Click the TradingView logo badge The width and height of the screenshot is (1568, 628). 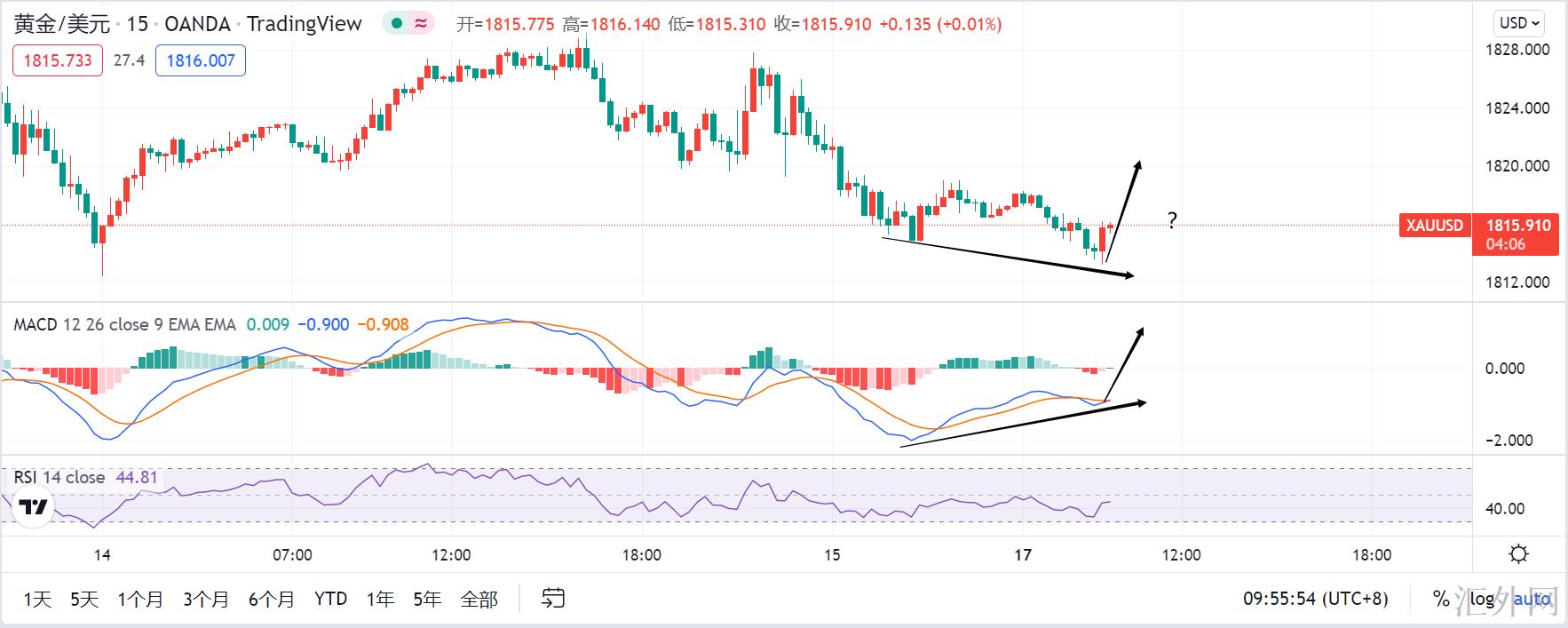(34, 508)
